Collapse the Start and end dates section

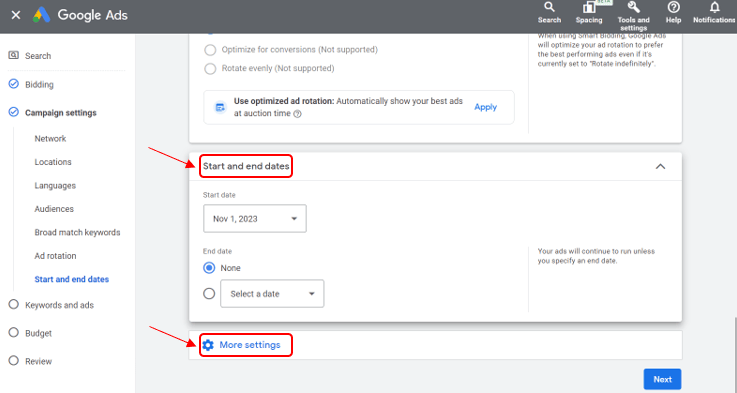click(x=660, y=166)
